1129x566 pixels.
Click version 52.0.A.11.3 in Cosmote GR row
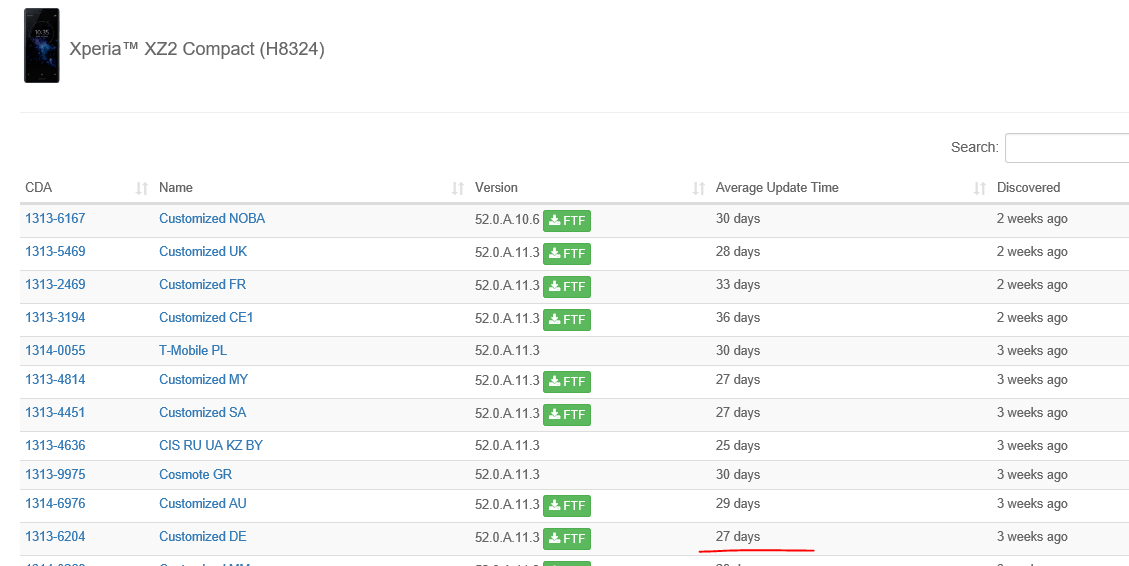pyautogui.click(x=507, y=475)
